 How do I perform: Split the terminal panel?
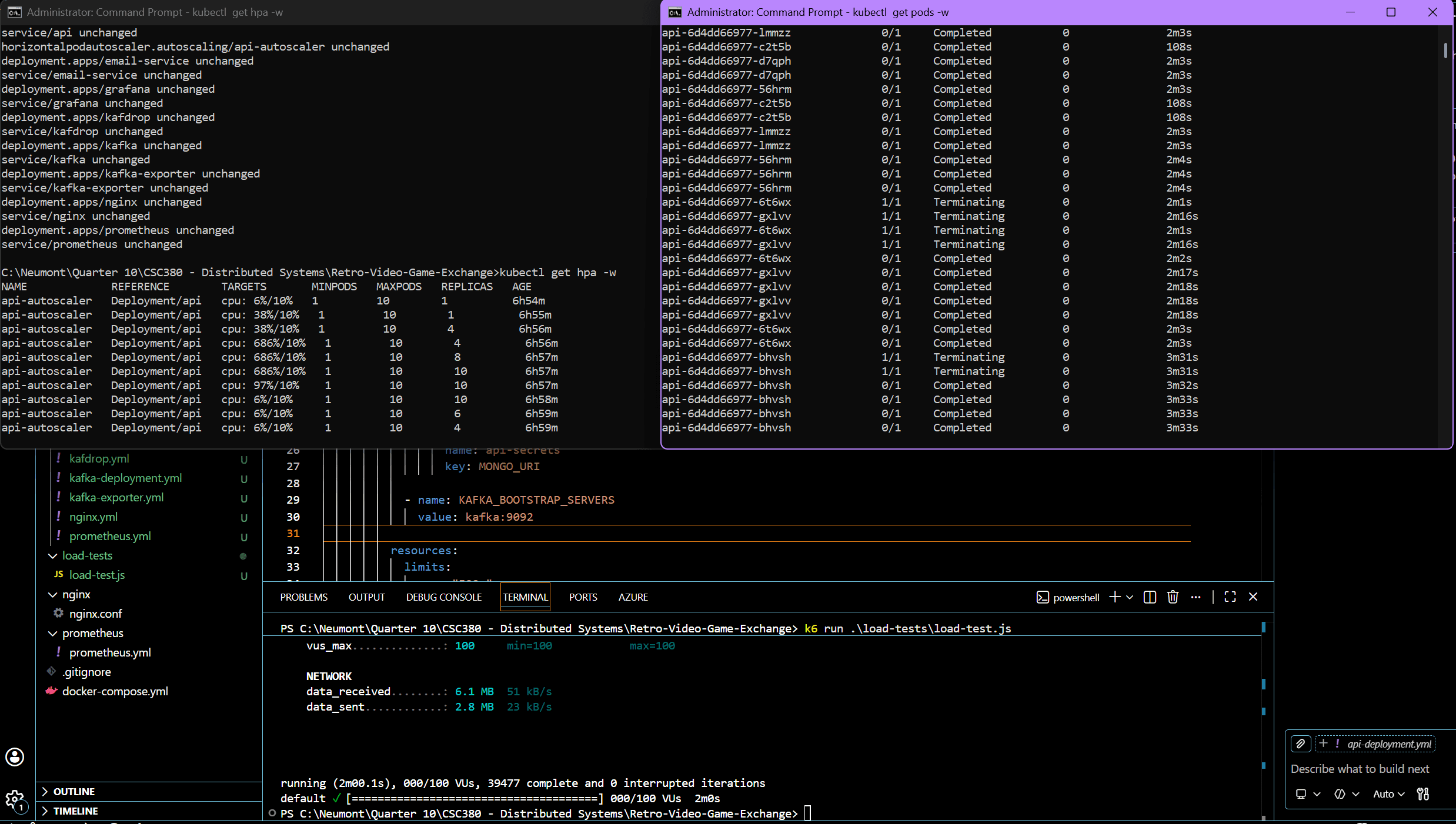pos(1150,597)
